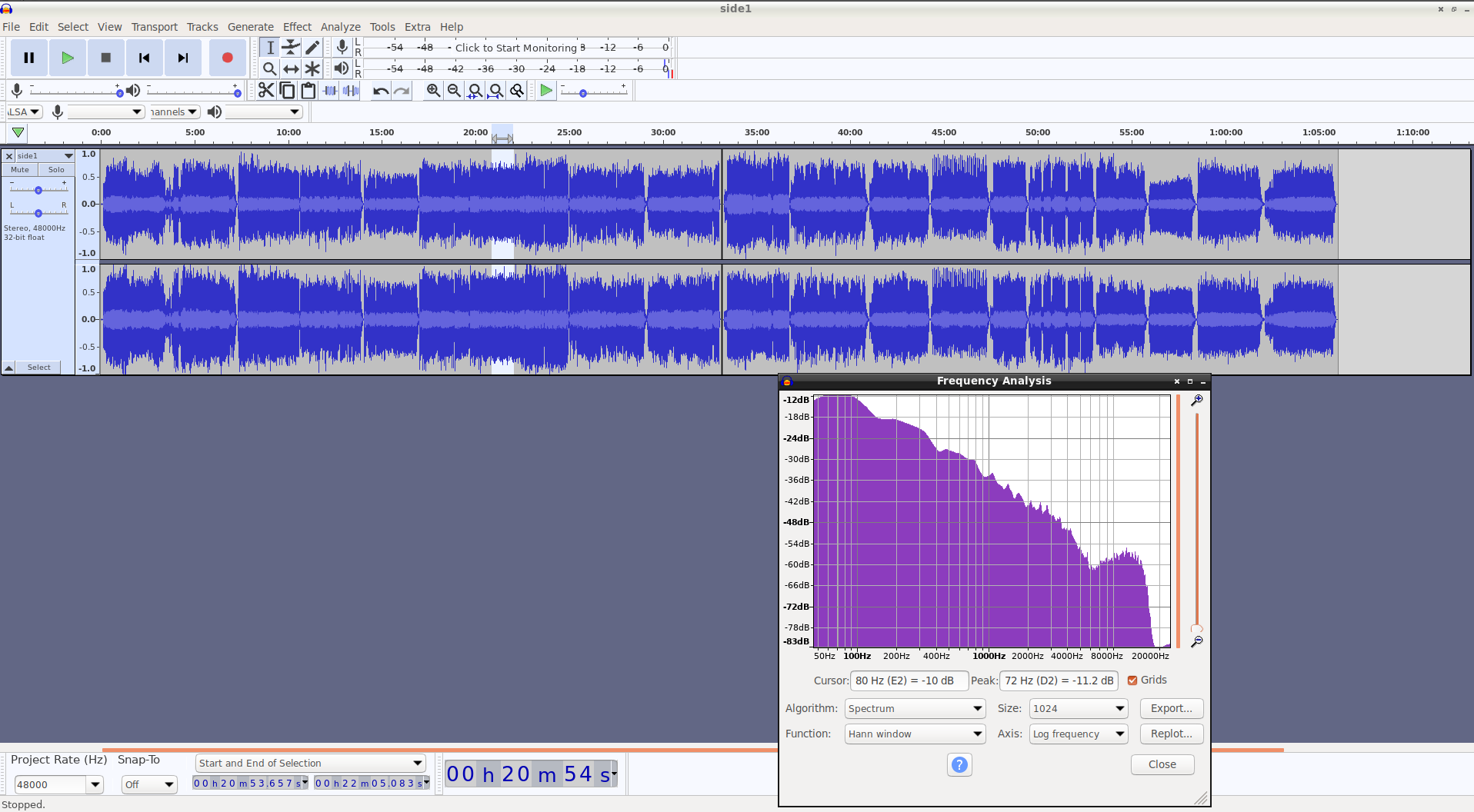Mute the side1 track
Viewport: 1474px width, 812px height.
click(20, 170)
